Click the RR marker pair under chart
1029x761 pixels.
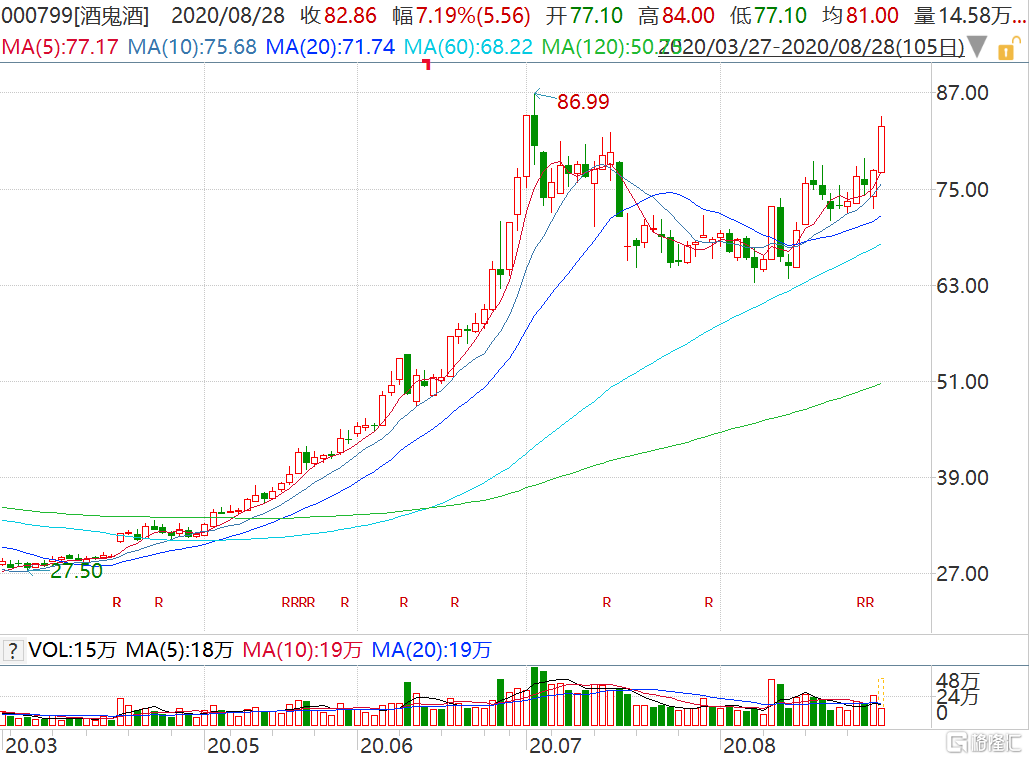click(x=865, y=602)
